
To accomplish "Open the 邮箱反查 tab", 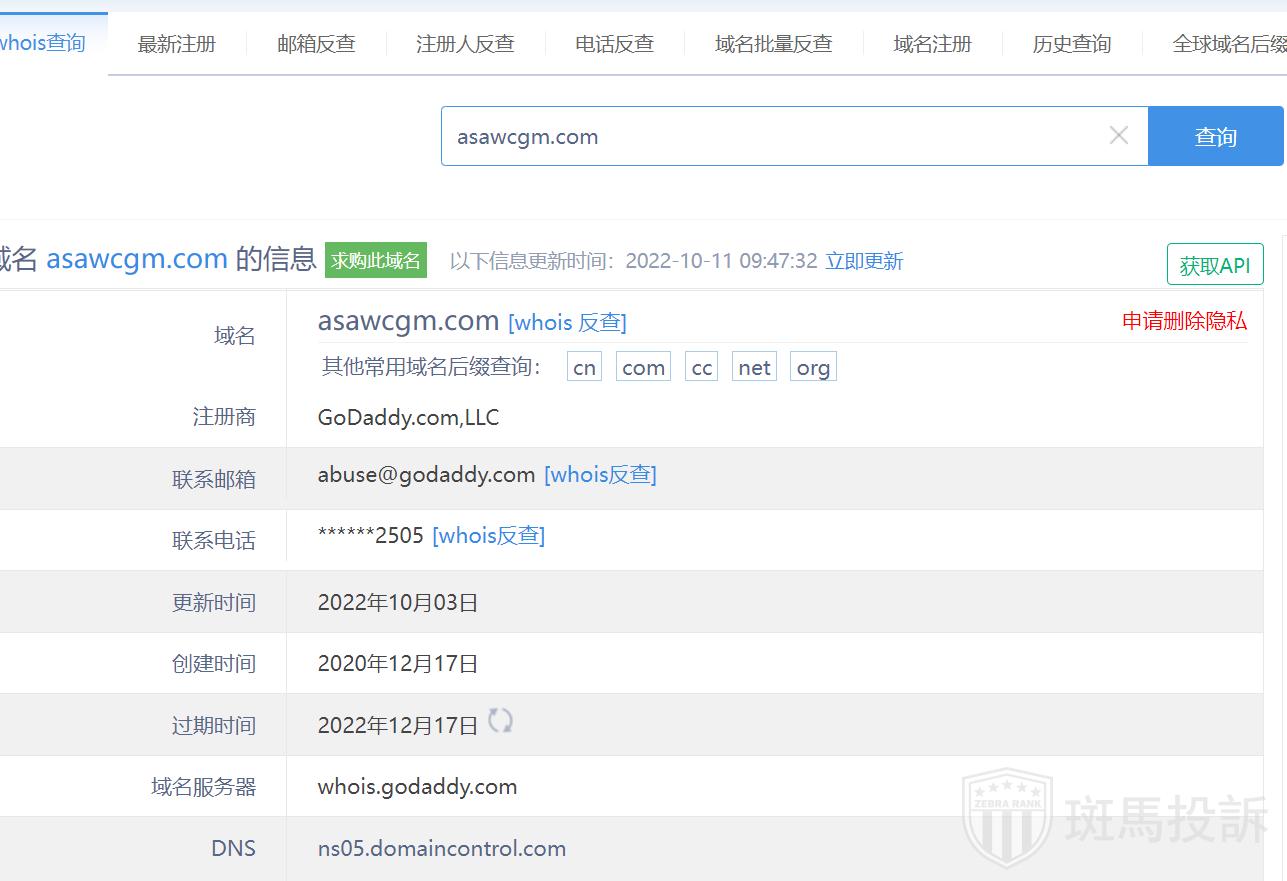I will coord(316,44).
